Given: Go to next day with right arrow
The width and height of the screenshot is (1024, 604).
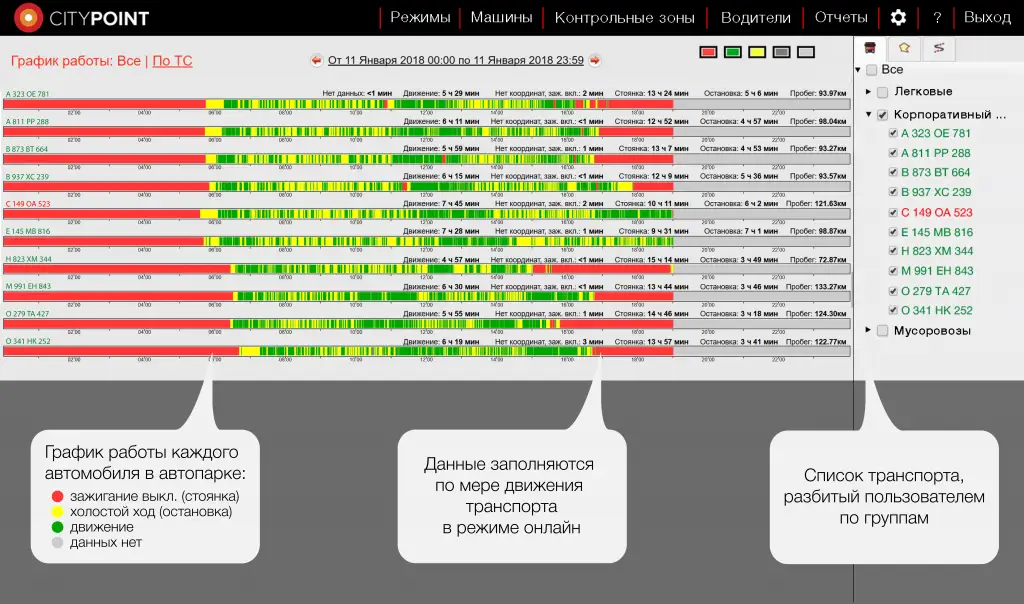Looking at the screenshot, I should click(x=595, y=60).
